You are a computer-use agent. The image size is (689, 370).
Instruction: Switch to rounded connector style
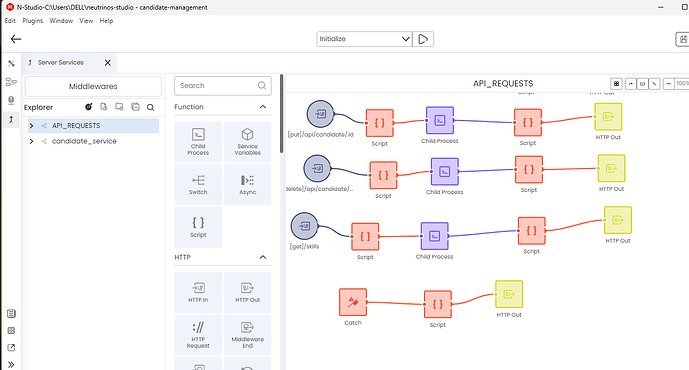coord(642,83)
